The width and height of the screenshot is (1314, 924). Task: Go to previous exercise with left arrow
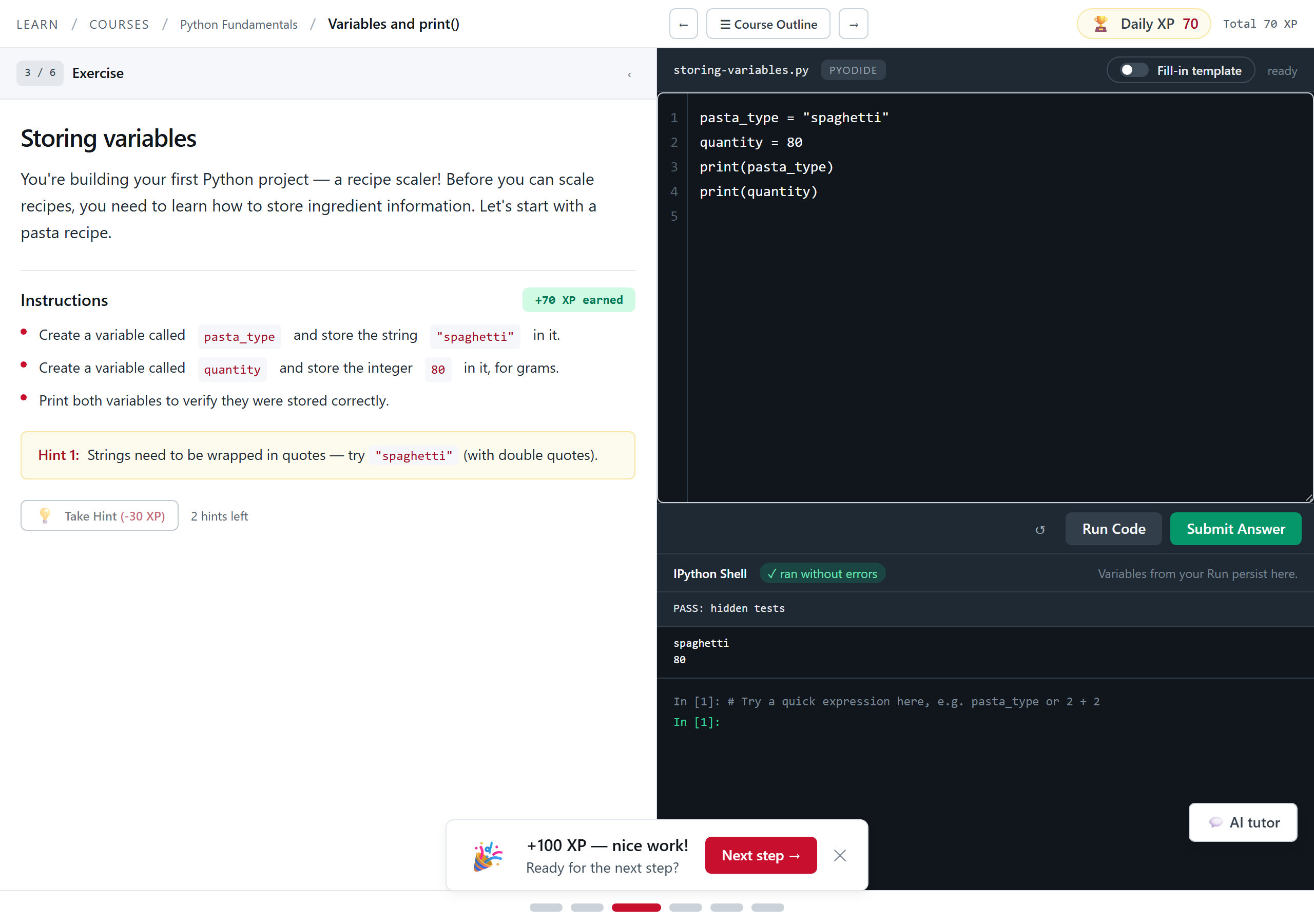coord(683,24)
